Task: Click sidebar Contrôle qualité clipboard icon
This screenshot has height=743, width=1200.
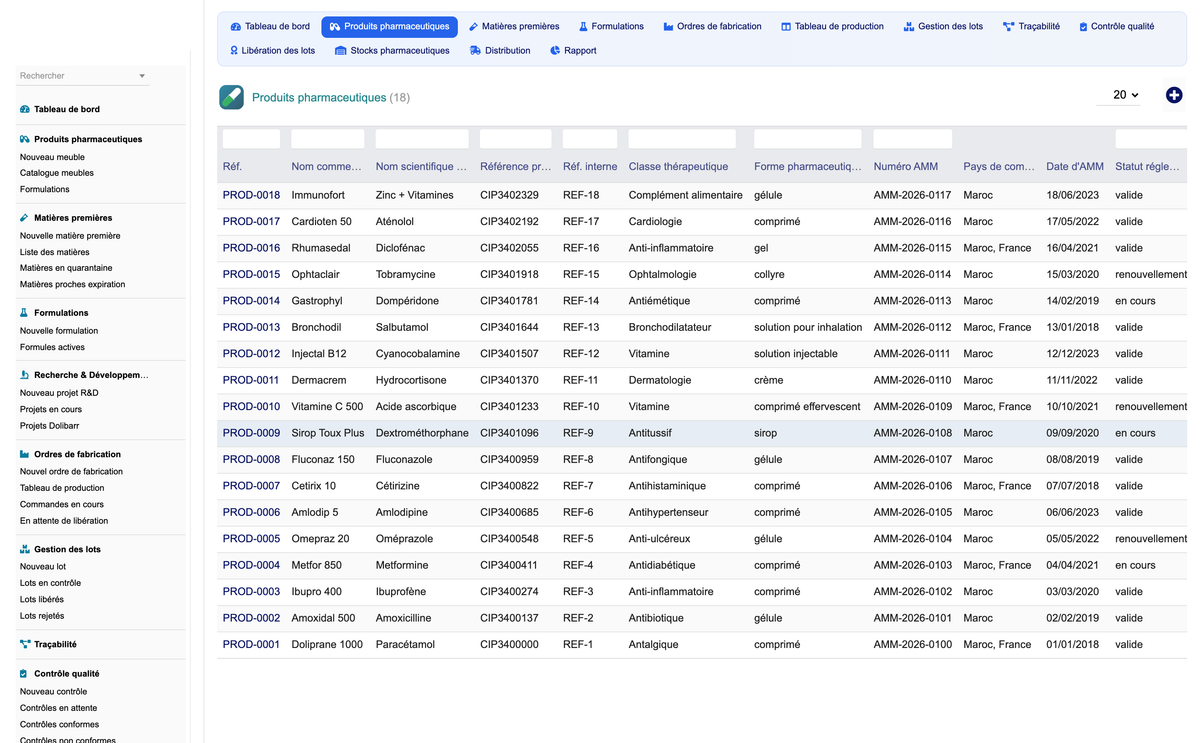Action: pyautogui.click(x=25, y=674)
